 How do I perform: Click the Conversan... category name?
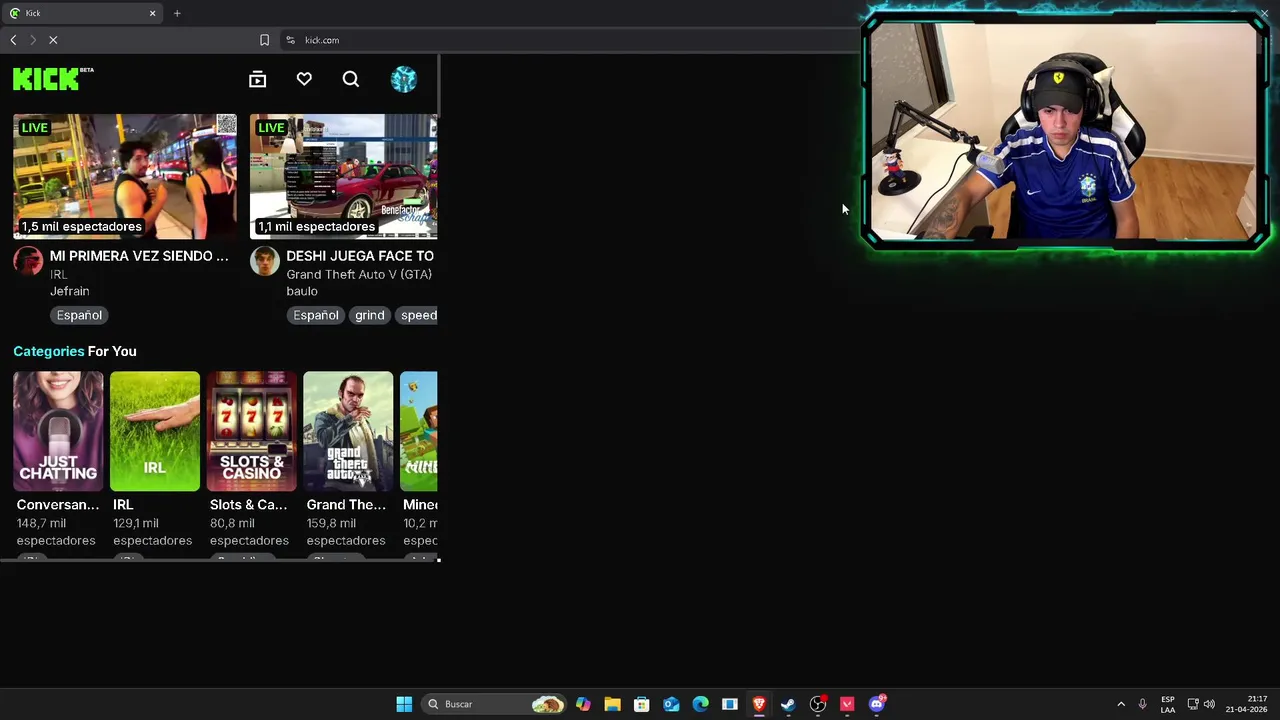(58, 505)
